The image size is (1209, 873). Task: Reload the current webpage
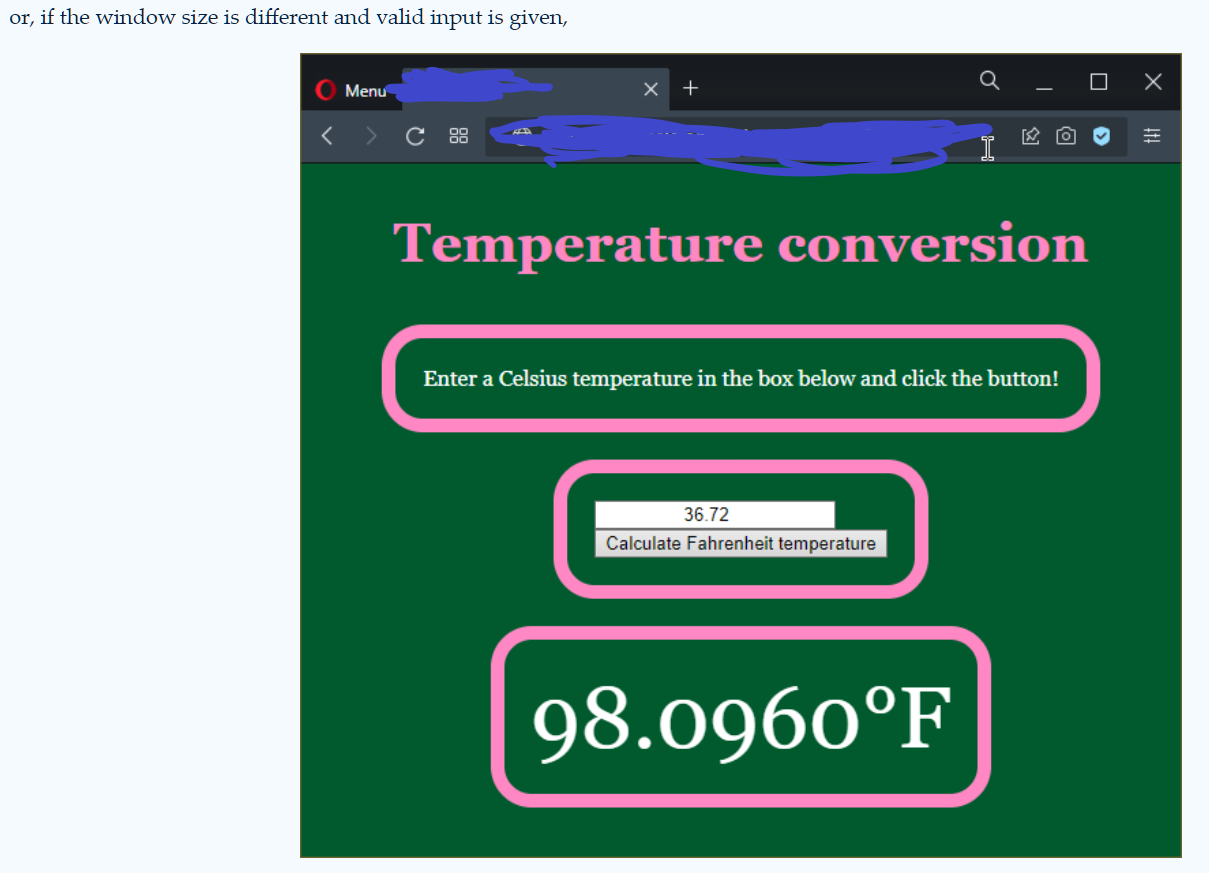click(414, 136)
